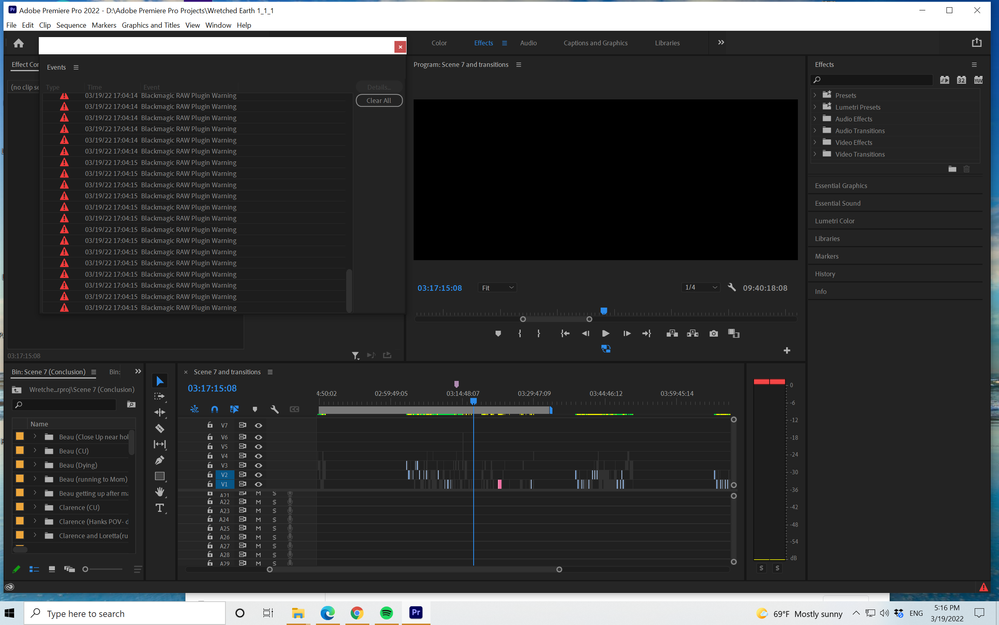Toggle Snap in Timeline magnet
Image resolution: width=999 pixels, height=625 pixels.
(215, 409)
